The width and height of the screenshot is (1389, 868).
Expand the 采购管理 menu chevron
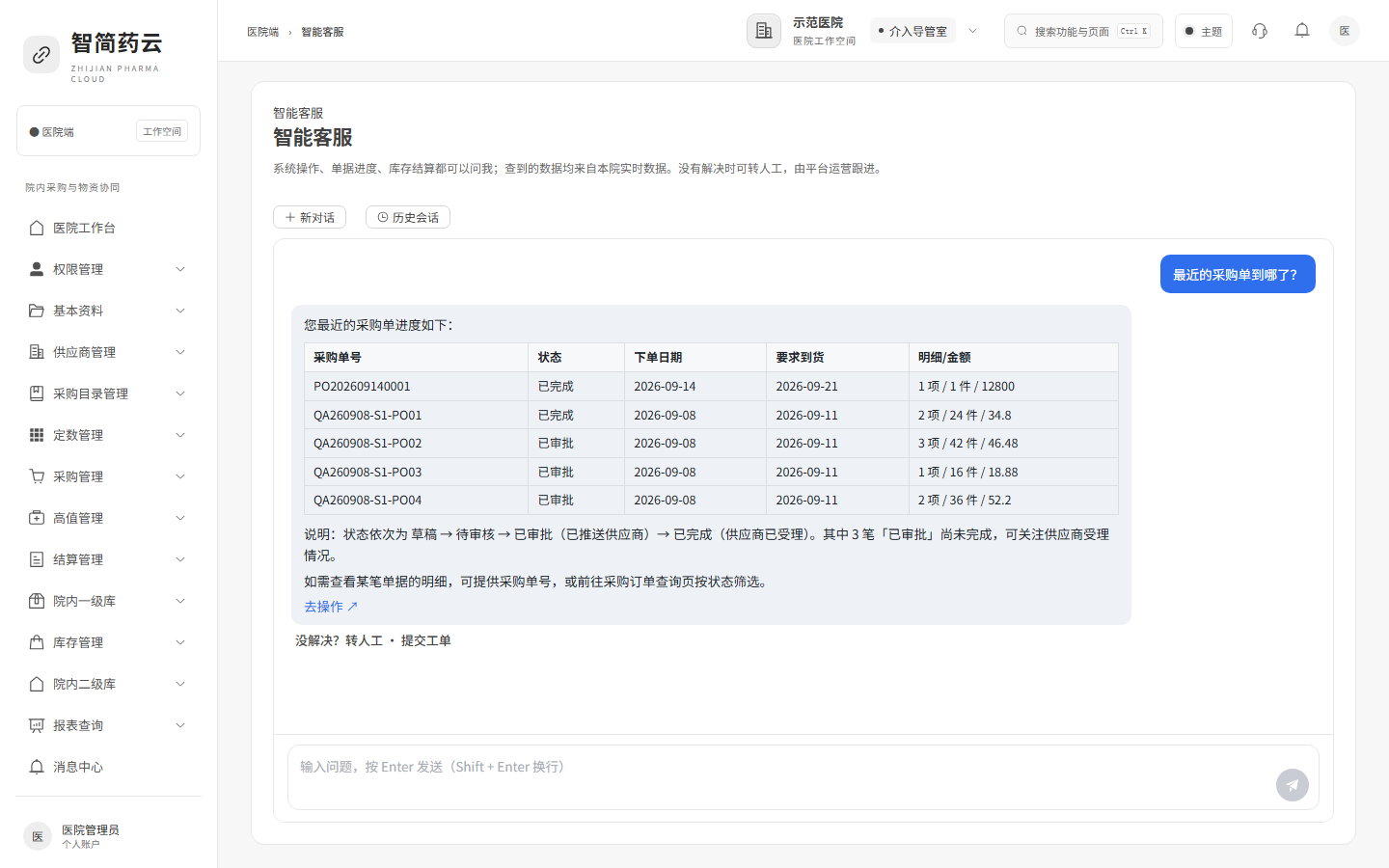click(x=180, y=476)
